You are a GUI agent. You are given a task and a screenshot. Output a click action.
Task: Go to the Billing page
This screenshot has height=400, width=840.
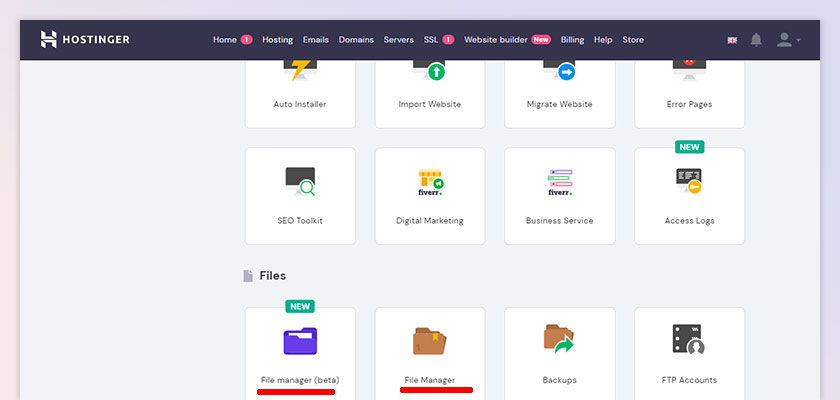(572, 40)
